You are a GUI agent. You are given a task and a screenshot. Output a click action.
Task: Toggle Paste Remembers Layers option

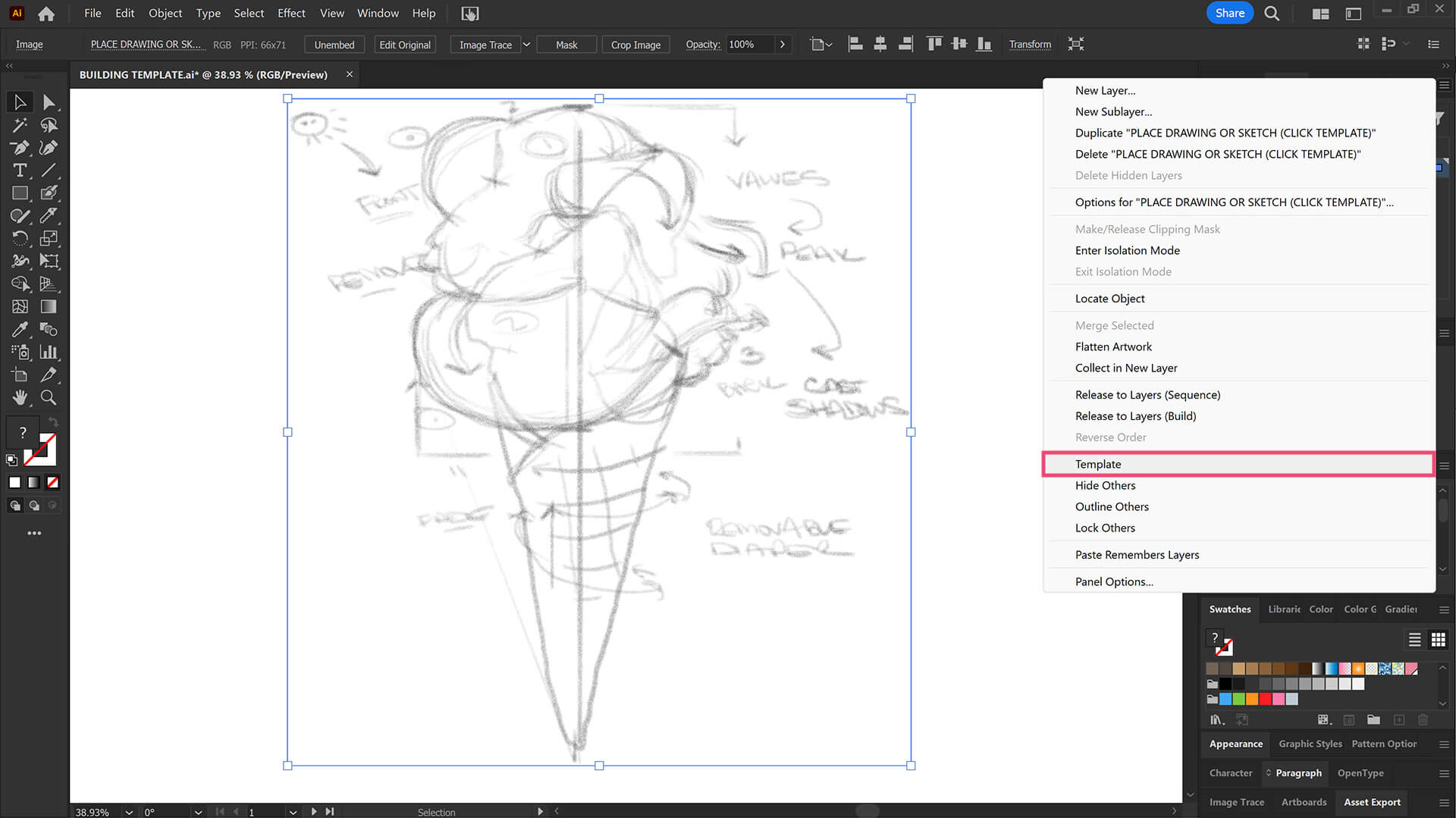[1238, 555]
